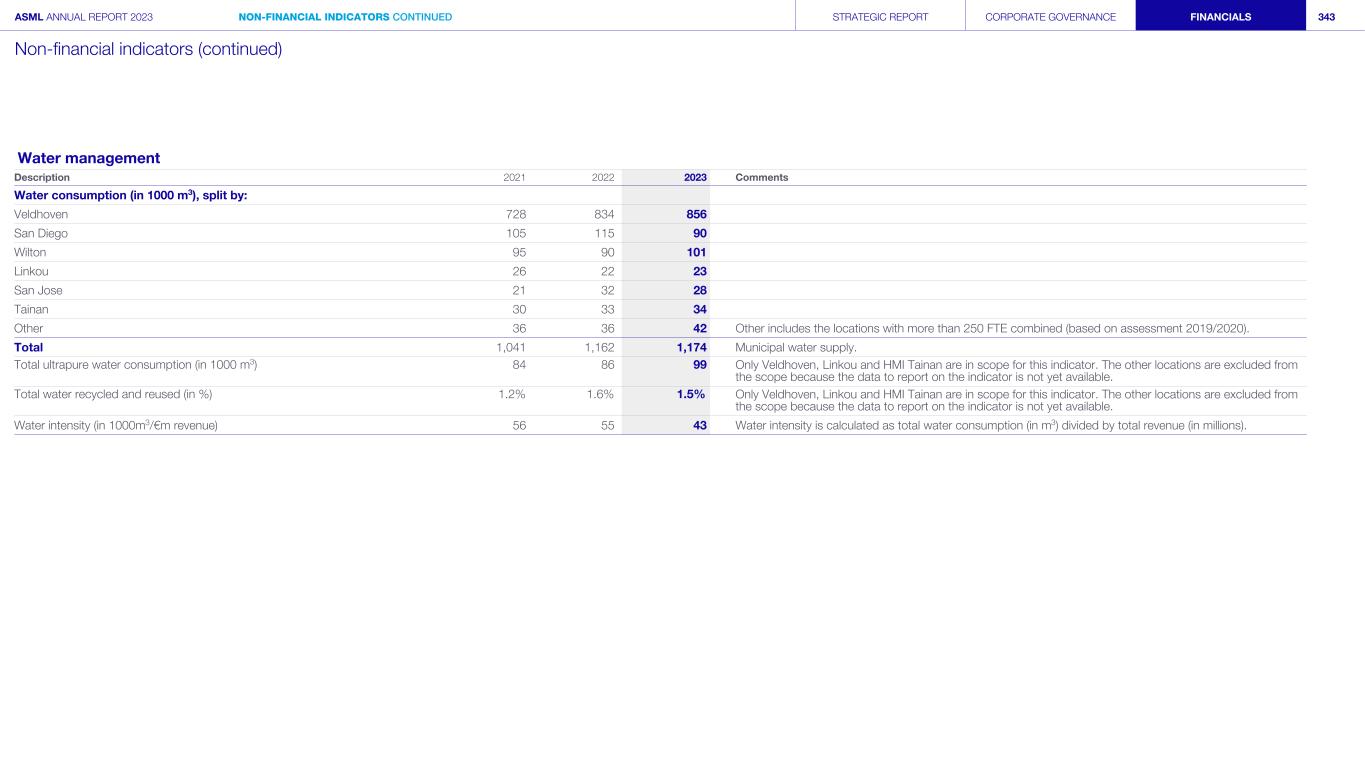This screenshot has width=1365, height=769.
Task: Click the Wilton 2023 value 101
Action: (x=695, y=252)
